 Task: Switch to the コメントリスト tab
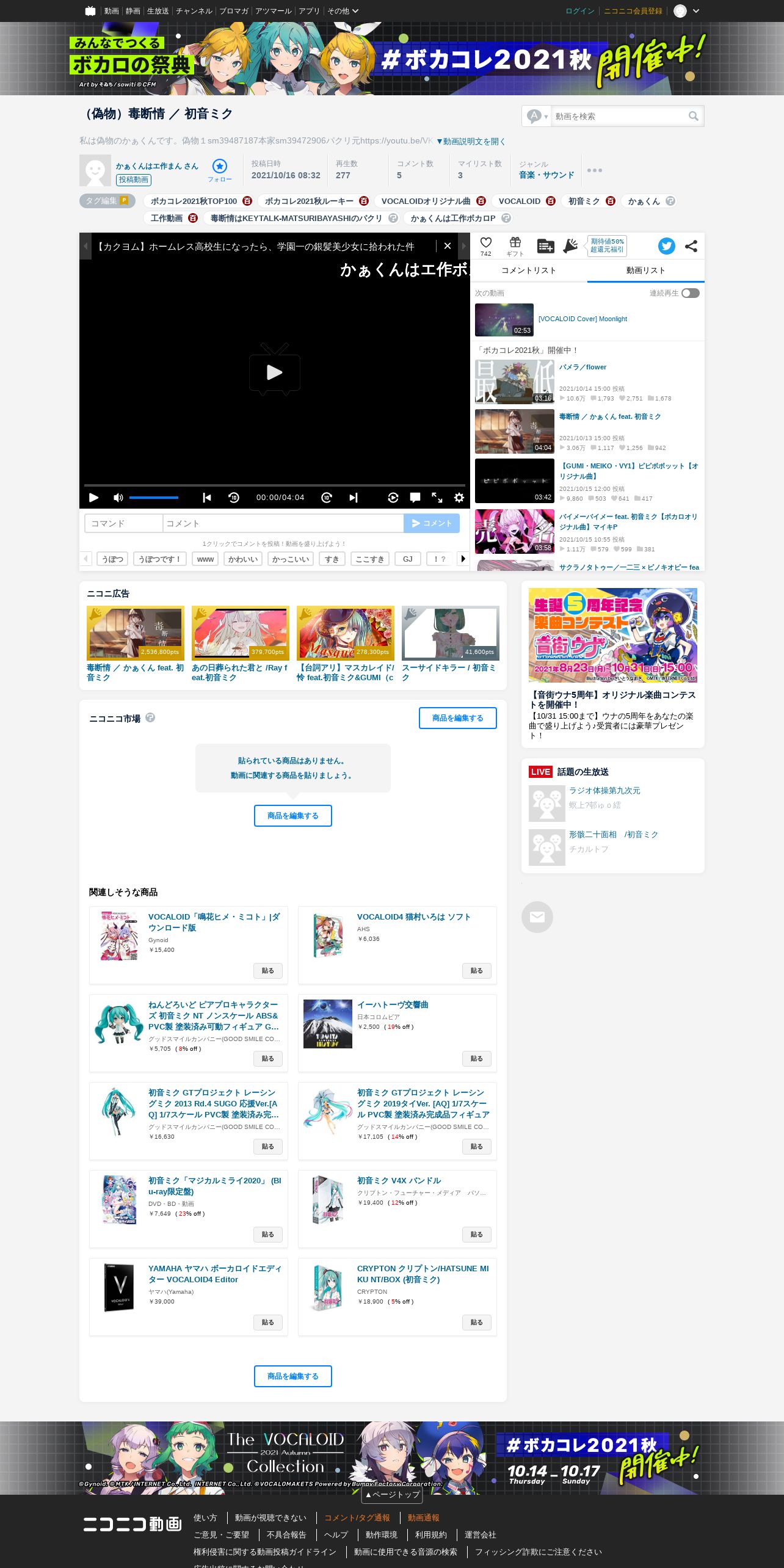(529, 270)
